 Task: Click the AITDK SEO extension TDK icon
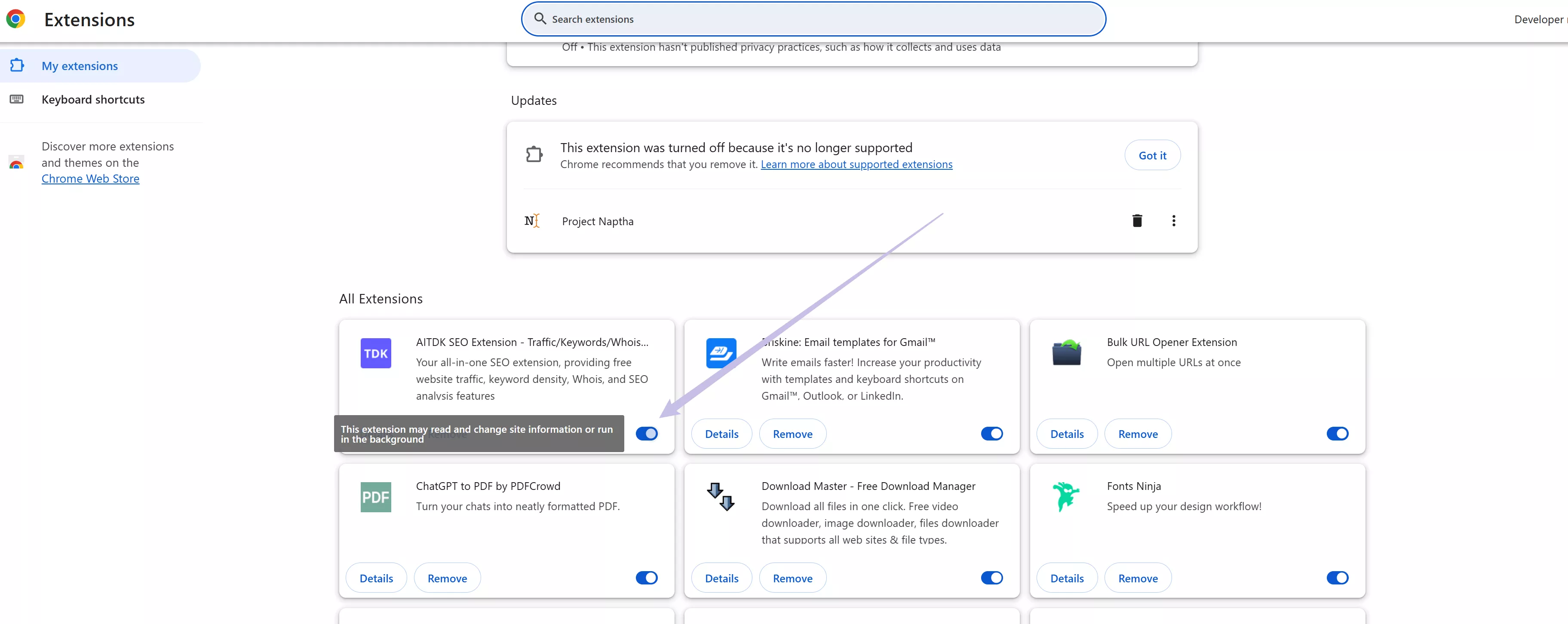(x=376, y=353)
